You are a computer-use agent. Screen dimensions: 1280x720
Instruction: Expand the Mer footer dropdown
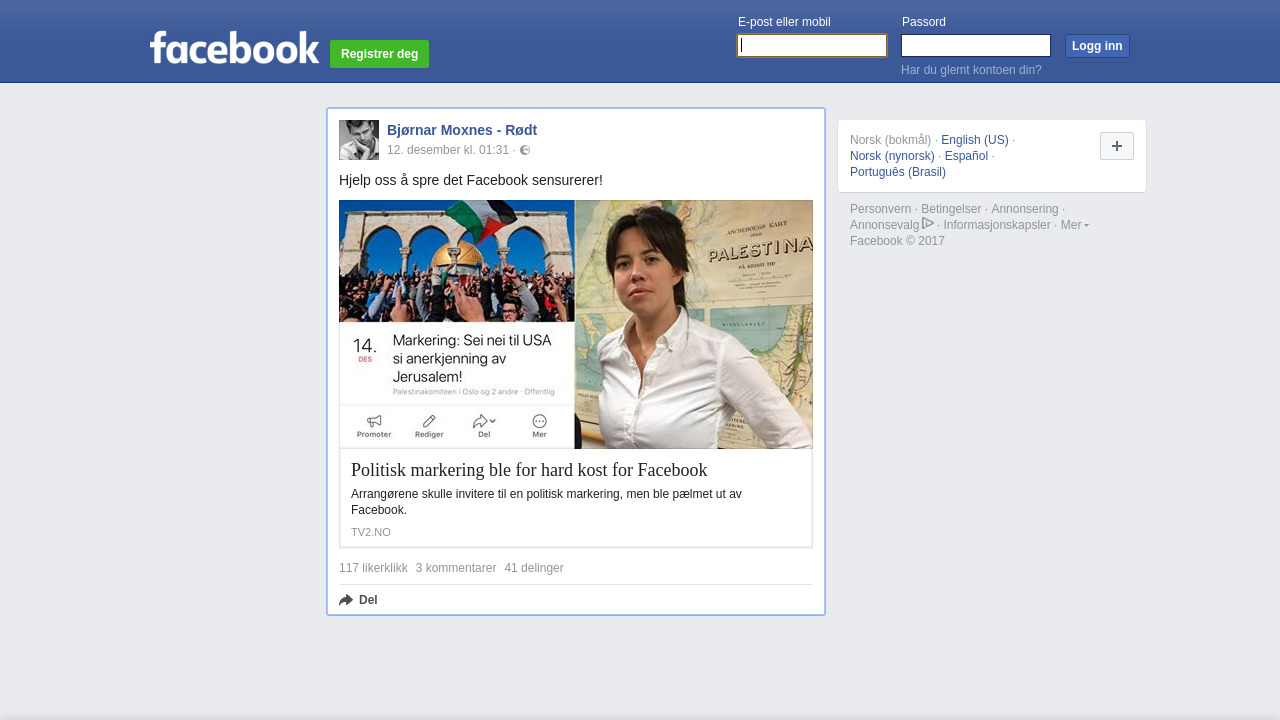click(1075, 225)
